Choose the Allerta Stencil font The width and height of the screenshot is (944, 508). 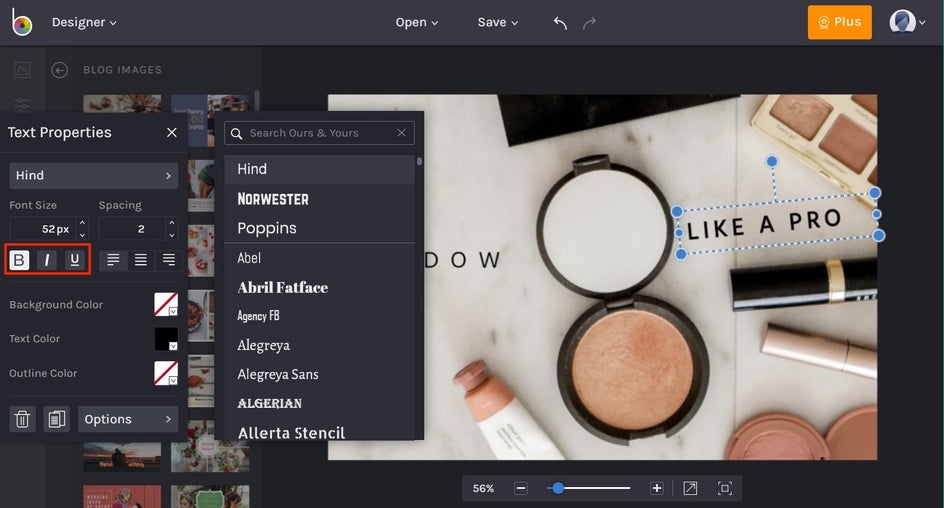319,432
